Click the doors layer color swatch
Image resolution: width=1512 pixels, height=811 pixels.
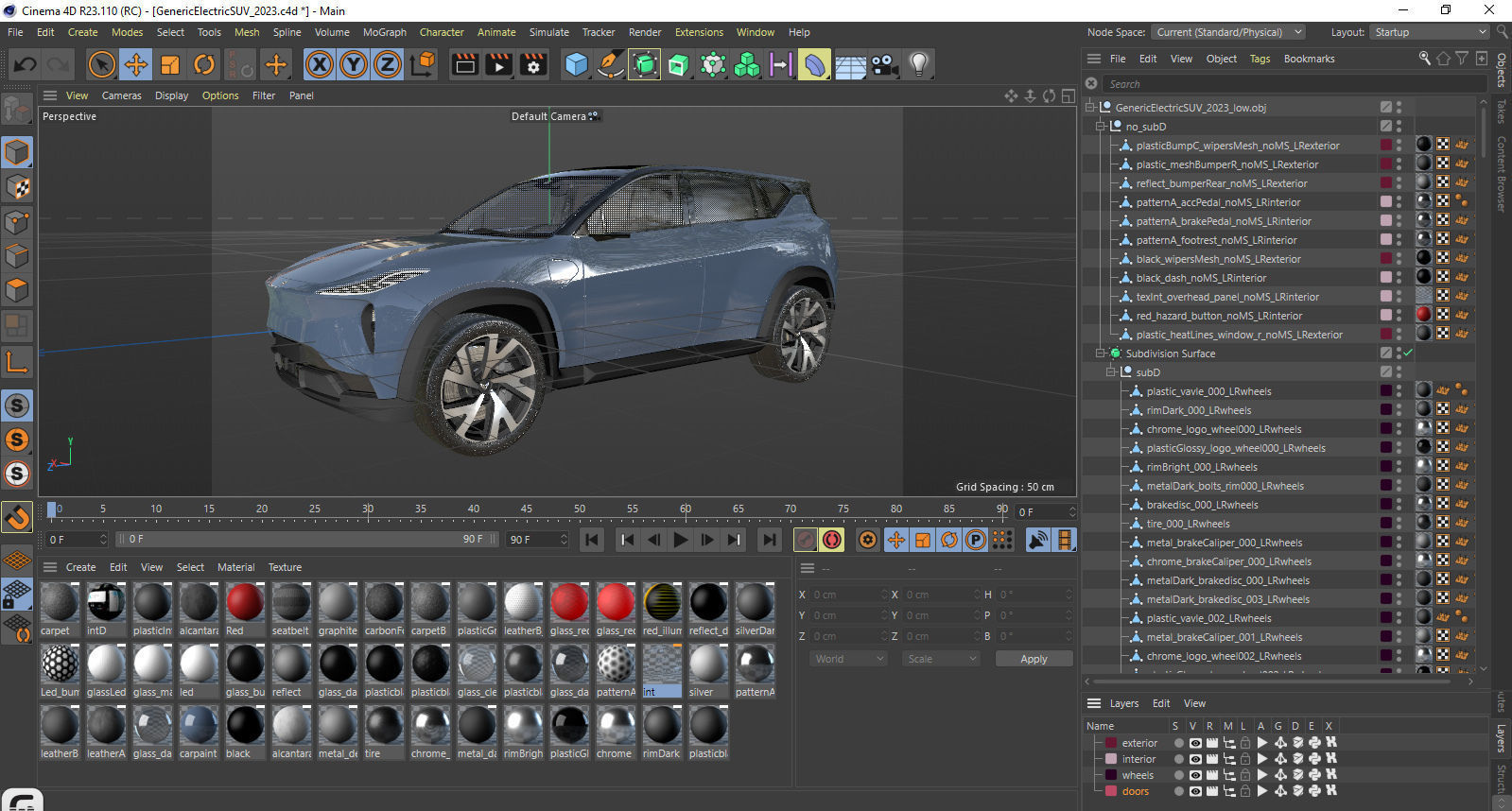(1111, 791)
